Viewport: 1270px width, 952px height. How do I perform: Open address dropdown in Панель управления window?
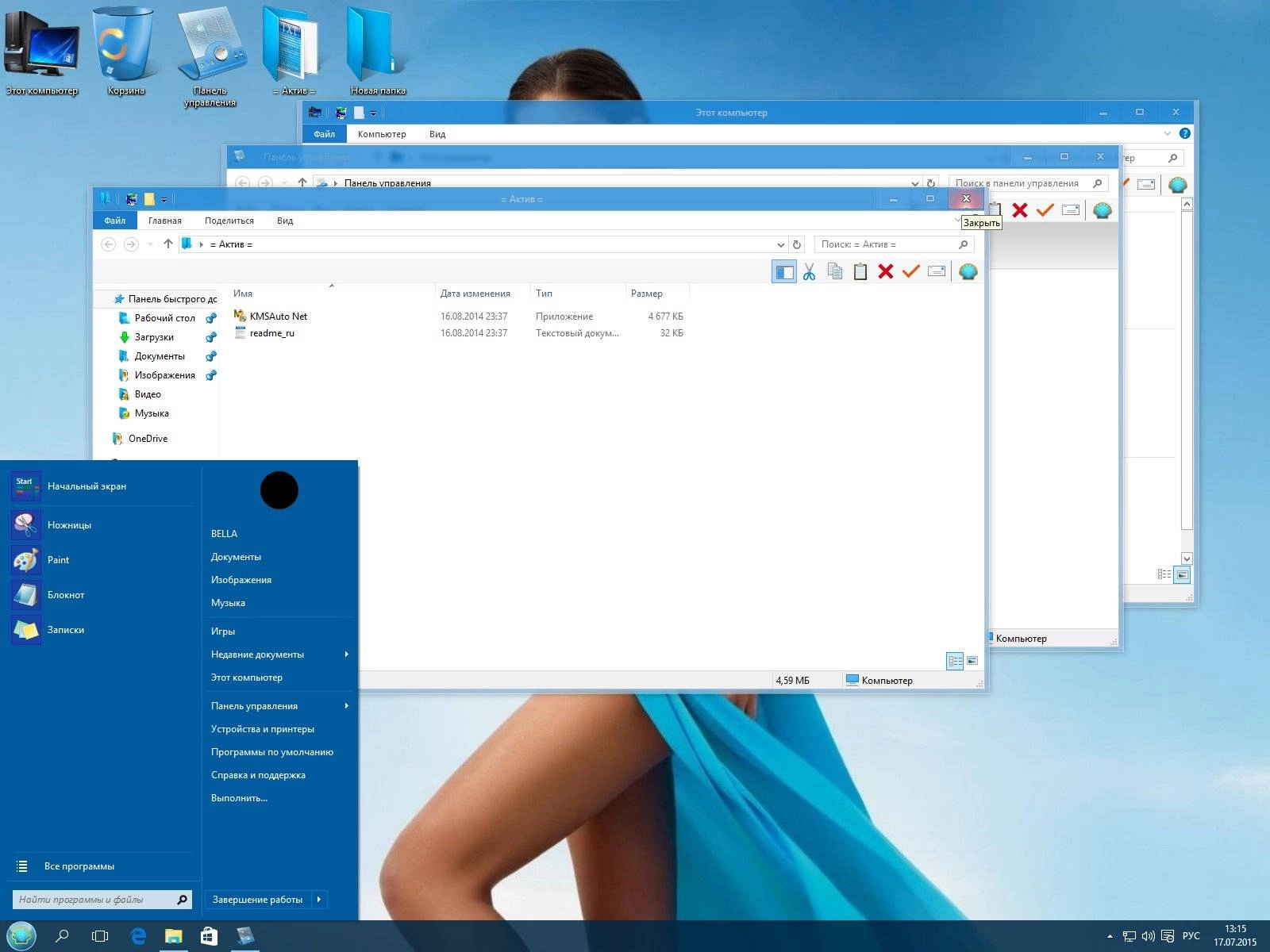click(915, 183)
